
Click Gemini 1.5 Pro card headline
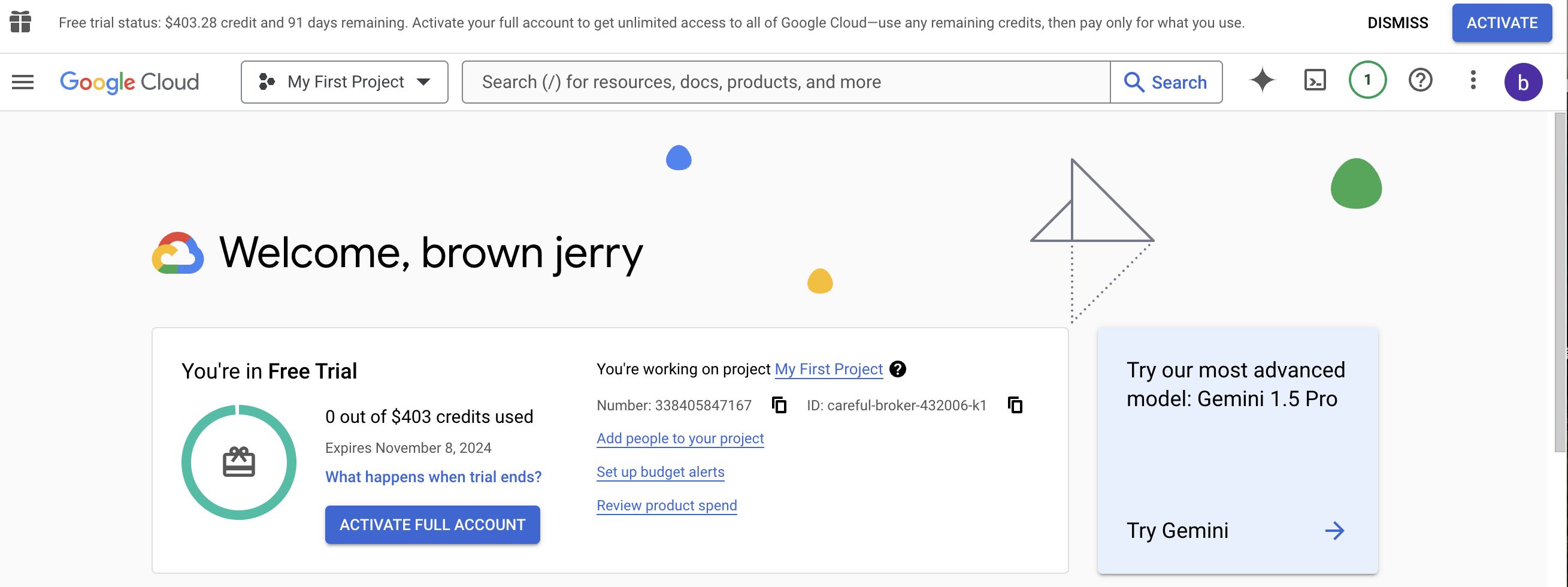[1236, 384]
